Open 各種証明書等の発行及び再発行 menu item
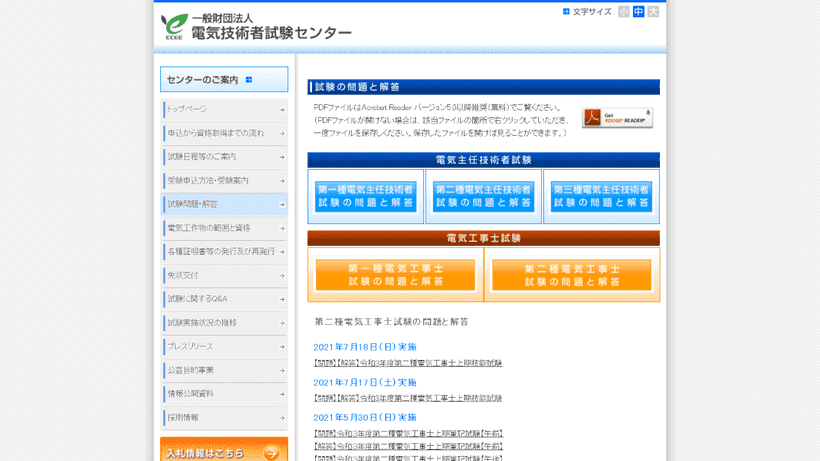This screenshot has width=820, height=461. 224,251
